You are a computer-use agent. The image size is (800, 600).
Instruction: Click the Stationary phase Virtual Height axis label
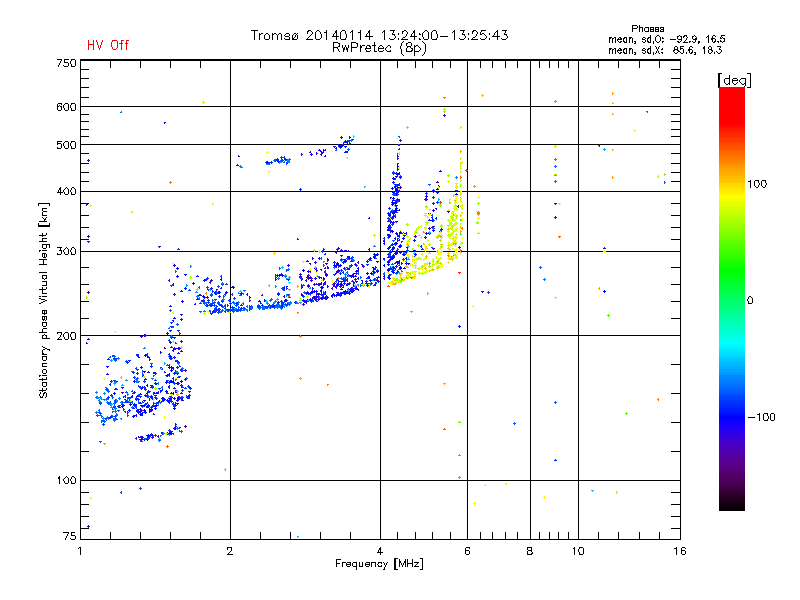[44, 300]
